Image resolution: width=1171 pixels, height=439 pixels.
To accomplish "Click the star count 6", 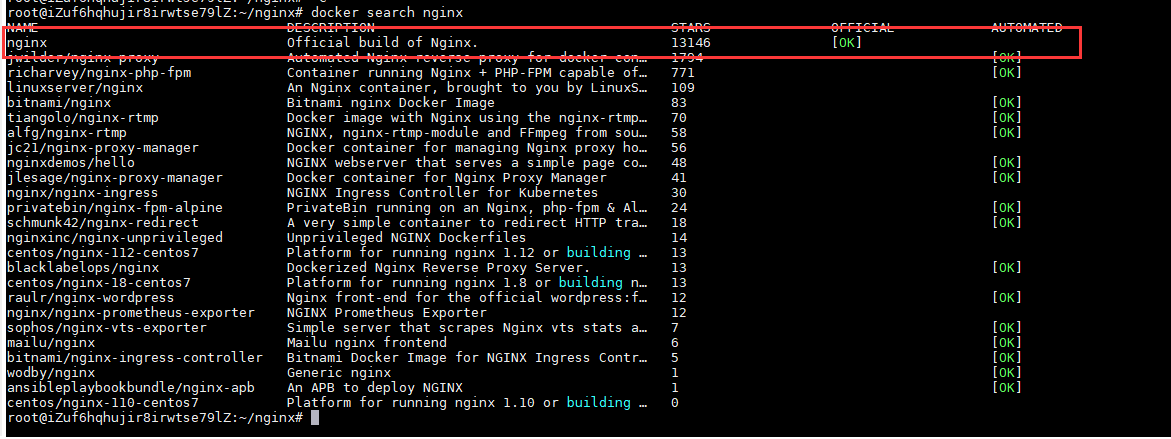I will 675,341.
